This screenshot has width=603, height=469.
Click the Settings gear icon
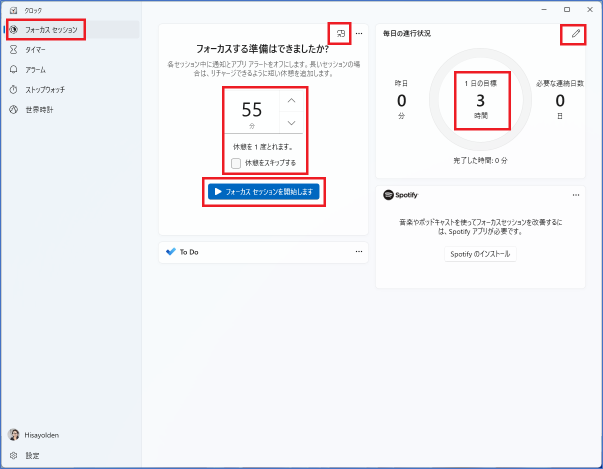click(13, 455)
